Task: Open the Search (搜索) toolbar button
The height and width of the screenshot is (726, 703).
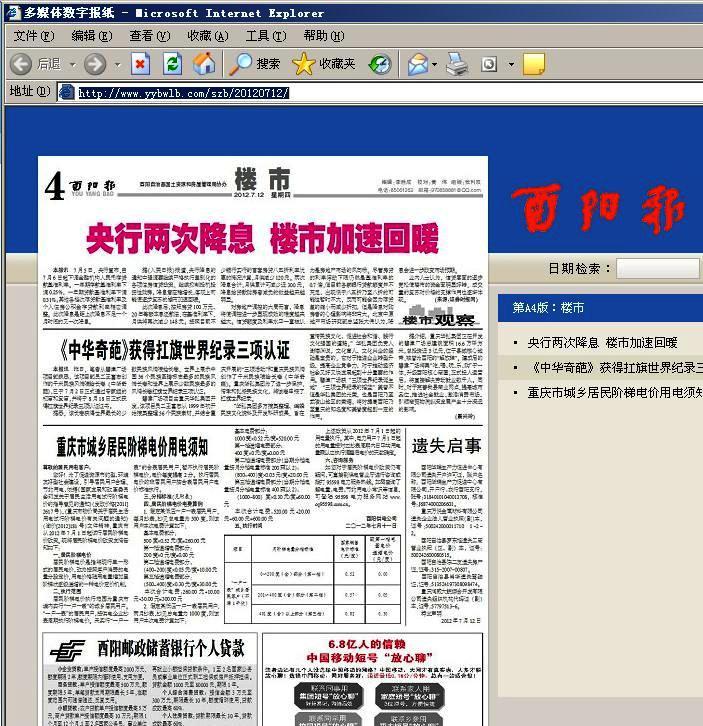Action: 255,64
